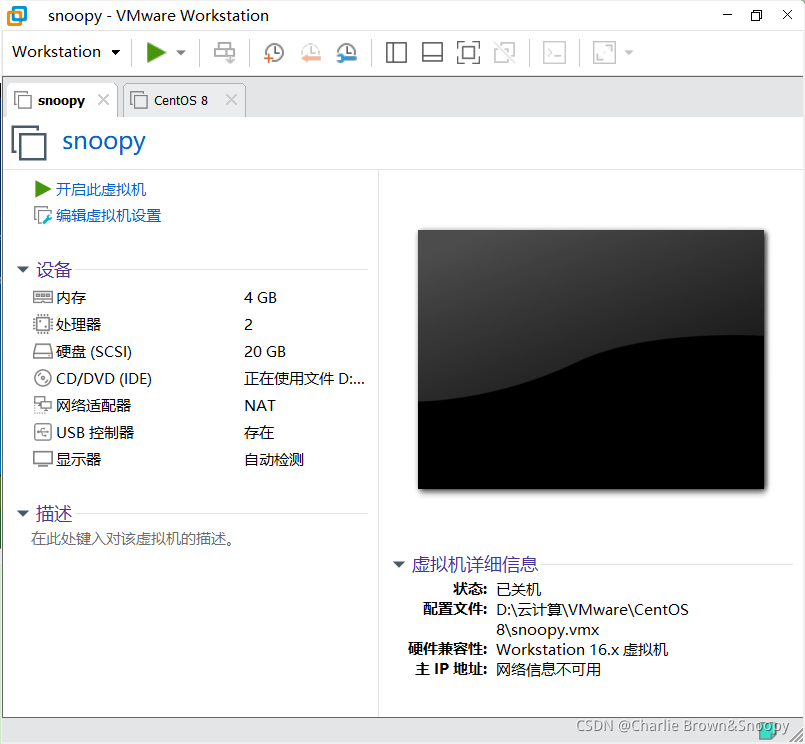Click the large snoopy VM title icon
The image size is (805, 744).
click(29, 143)
